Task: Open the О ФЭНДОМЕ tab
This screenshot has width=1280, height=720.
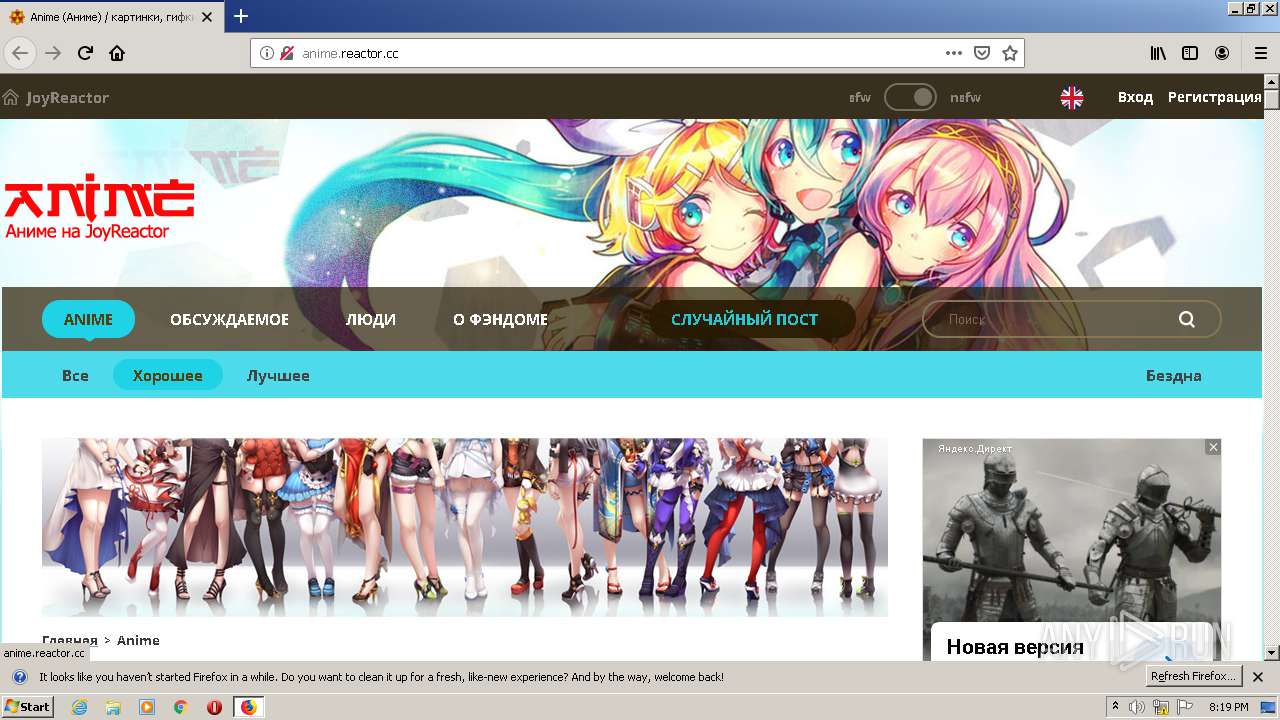Action: 500,319
